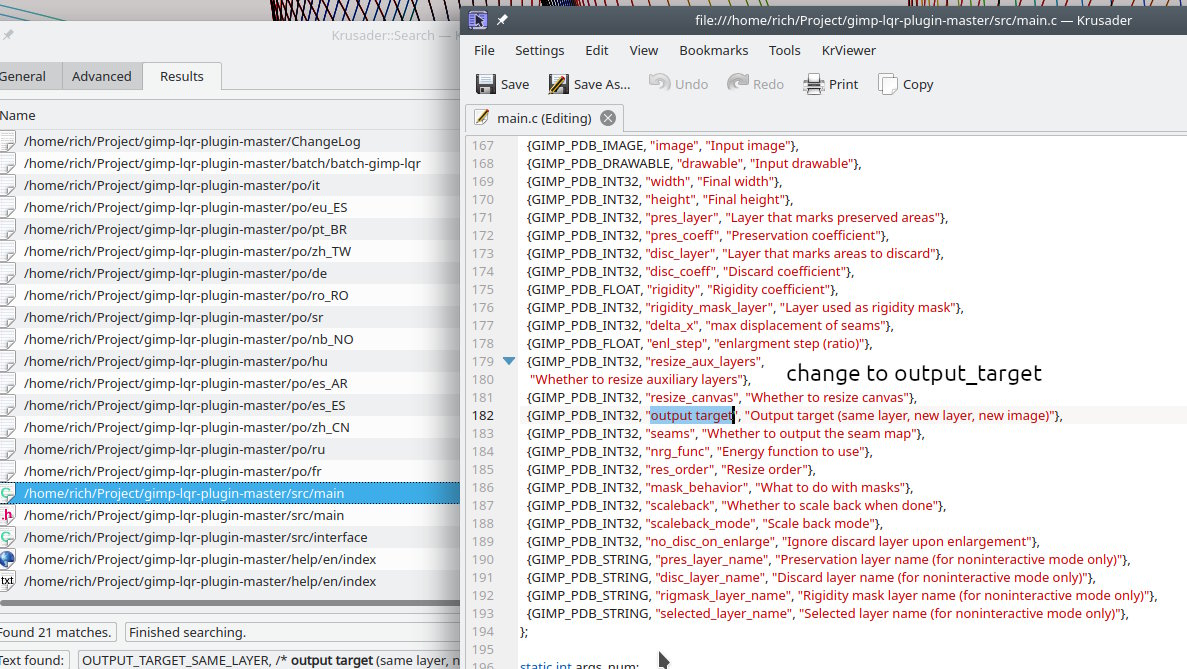The height and width of the screenshot is (669, 1187).
Task: Open the Settings menu
Action: 539,50
